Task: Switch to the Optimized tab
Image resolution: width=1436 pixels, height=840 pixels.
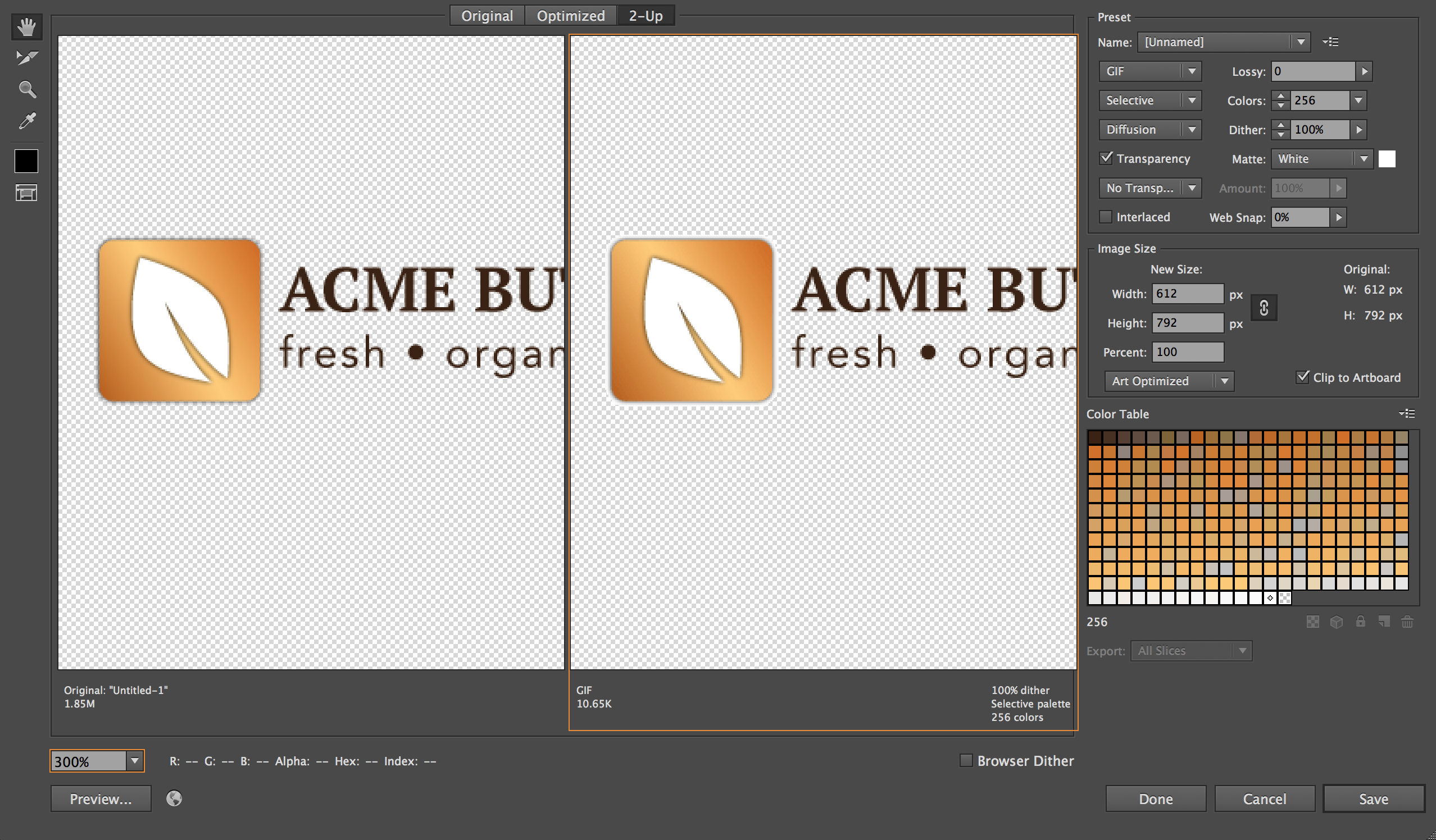Action: coord(570,15)
